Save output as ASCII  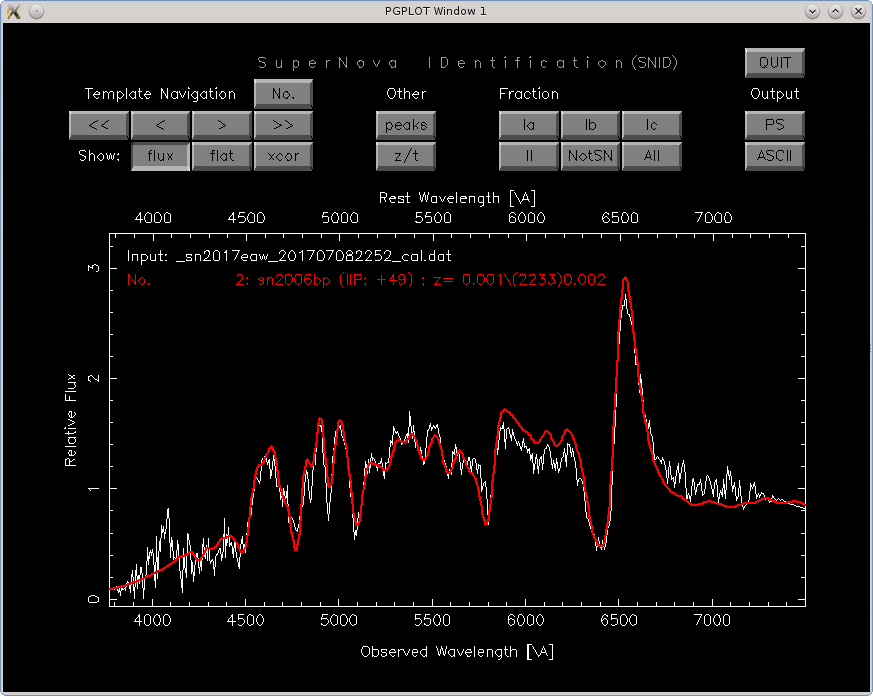click(x=775, y=156)
